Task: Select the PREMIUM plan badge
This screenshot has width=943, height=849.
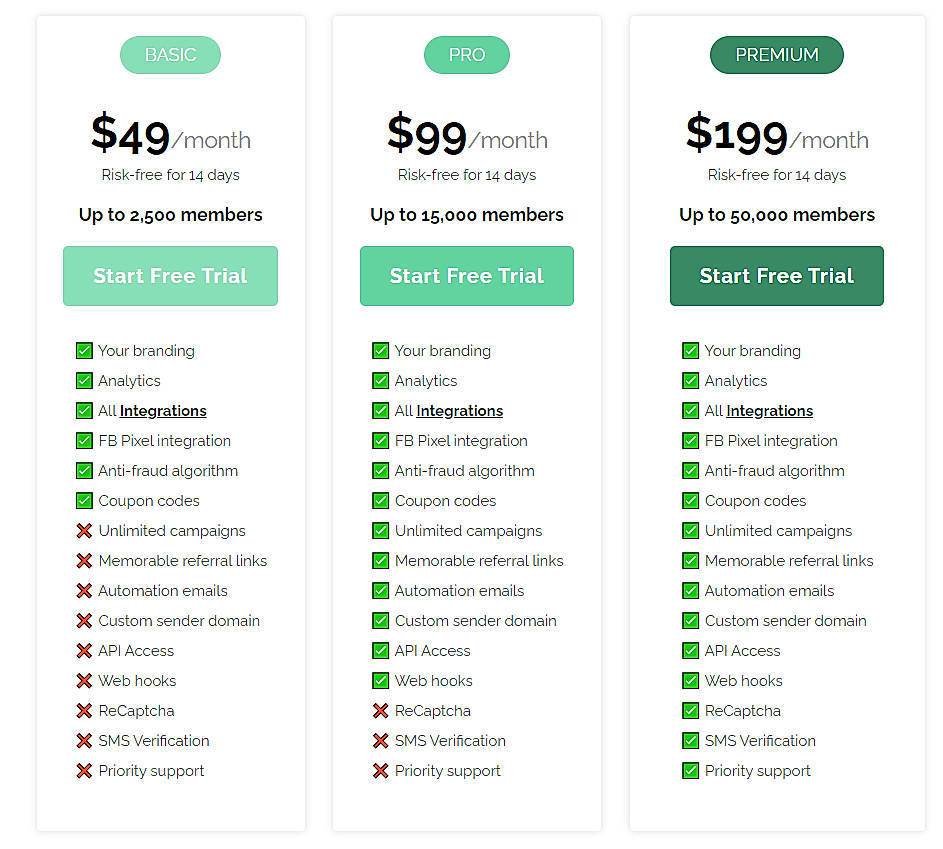Action: (776, 55)
